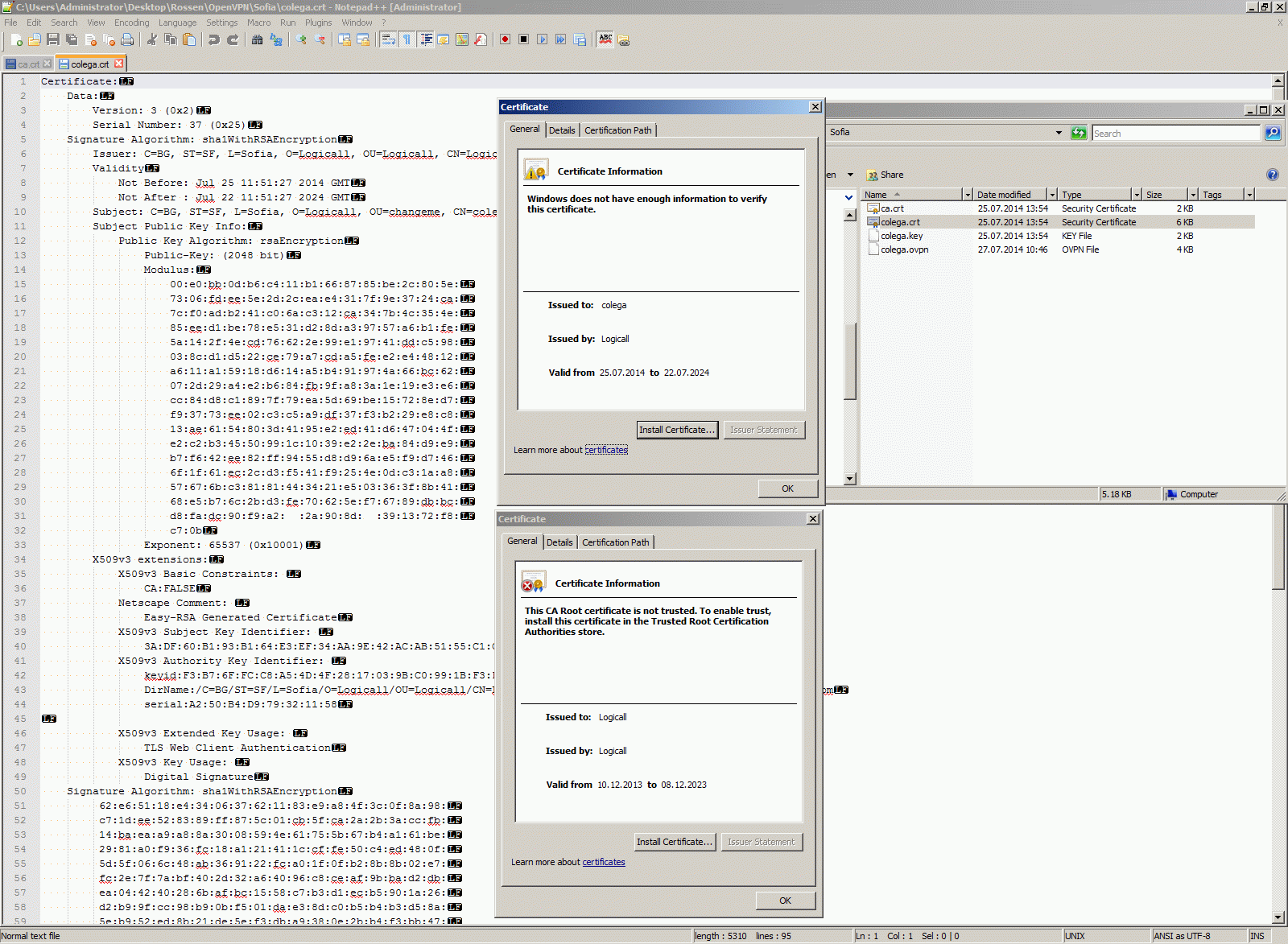1288x944 pixels.
Task: Toggle the indent guide toolbar button
Action: (x=425, y=39)
